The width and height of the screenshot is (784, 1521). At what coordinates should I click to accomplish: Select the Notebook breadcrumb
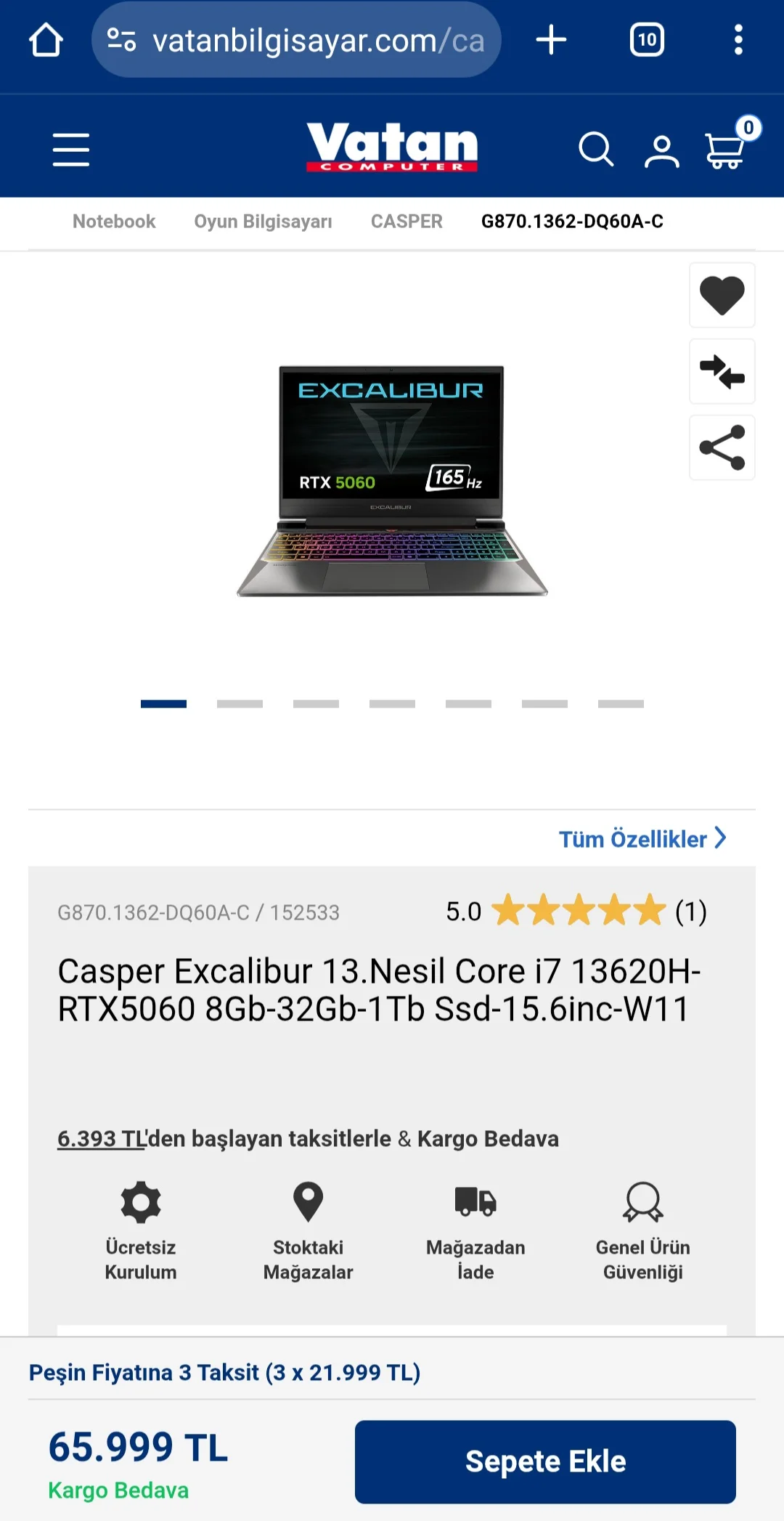114,222
